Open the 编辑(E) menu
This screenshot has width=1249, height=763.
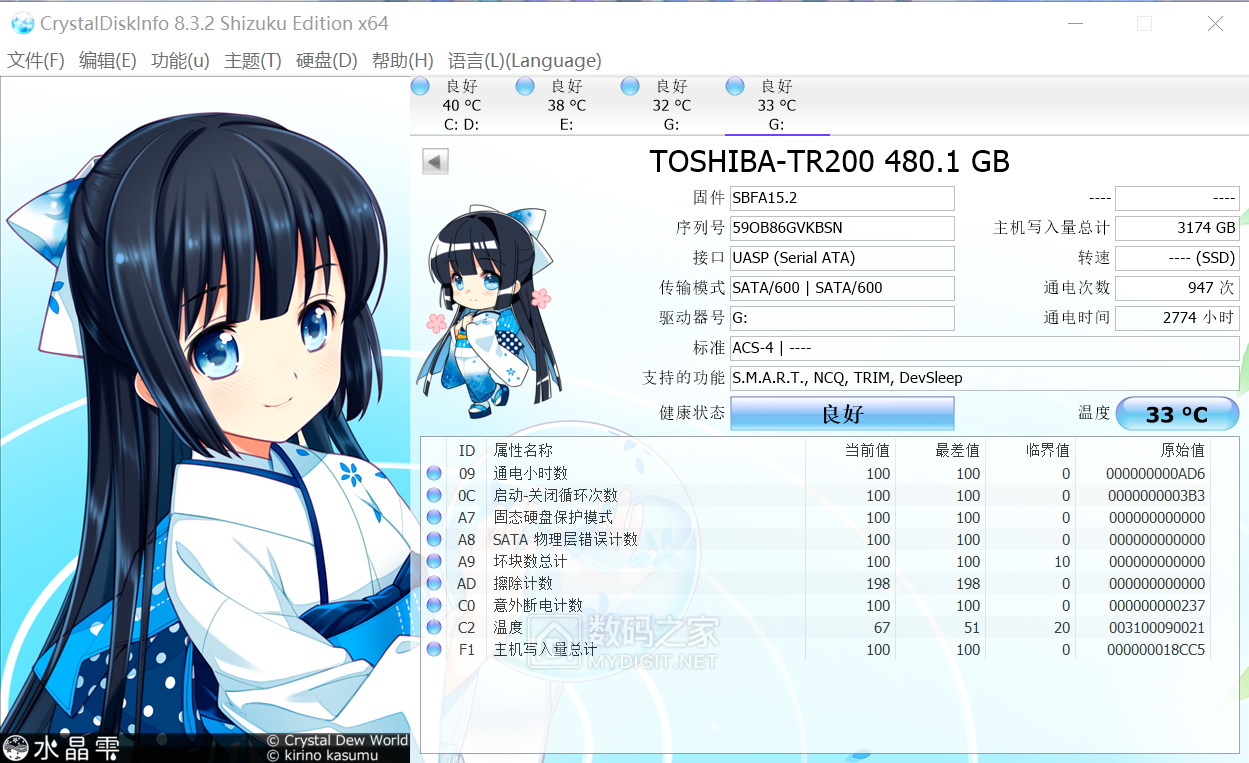[x=108, y=60]
